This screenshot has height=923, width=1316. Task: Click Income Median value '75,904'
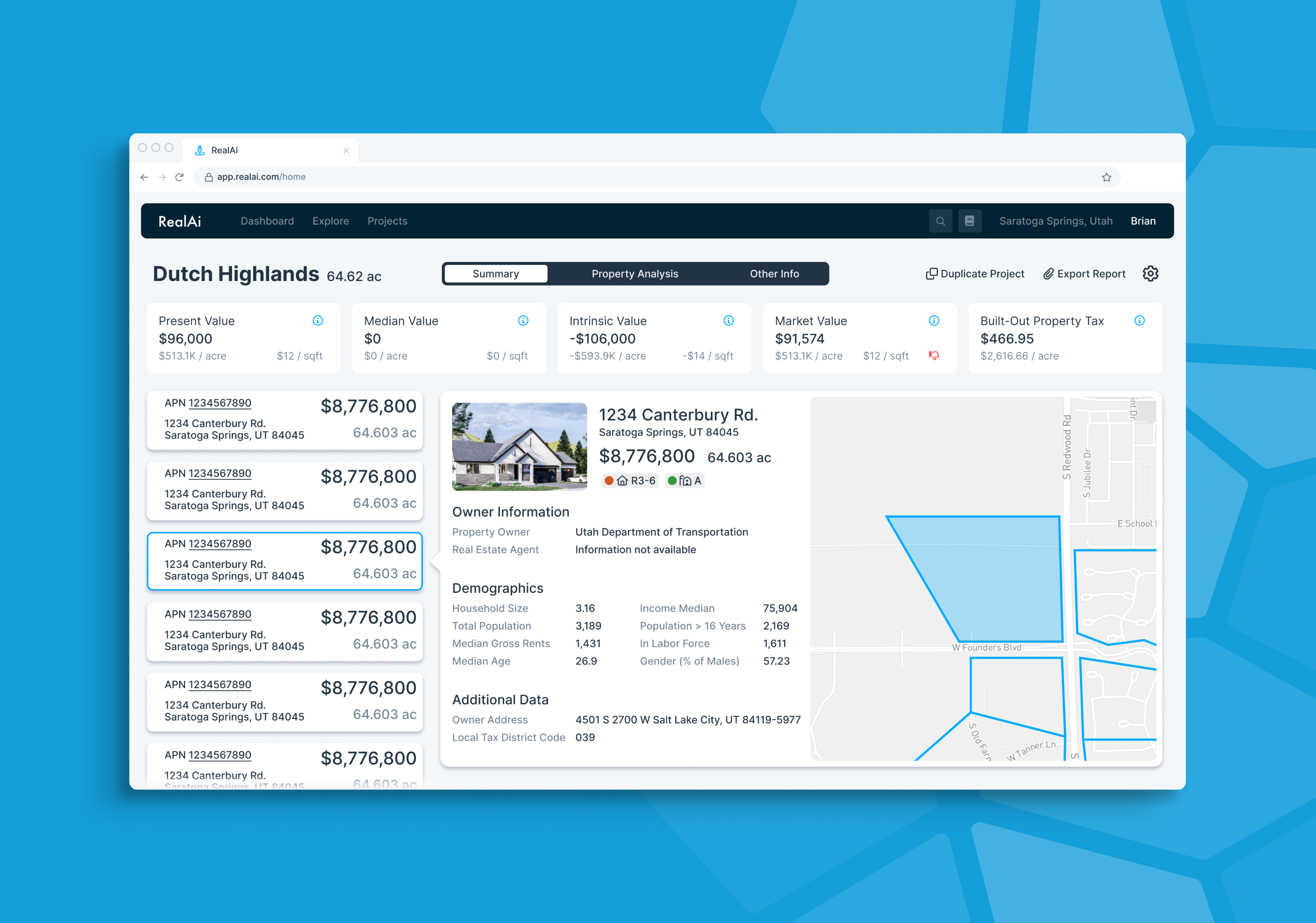pyautogui.click(x=780, y=608)
